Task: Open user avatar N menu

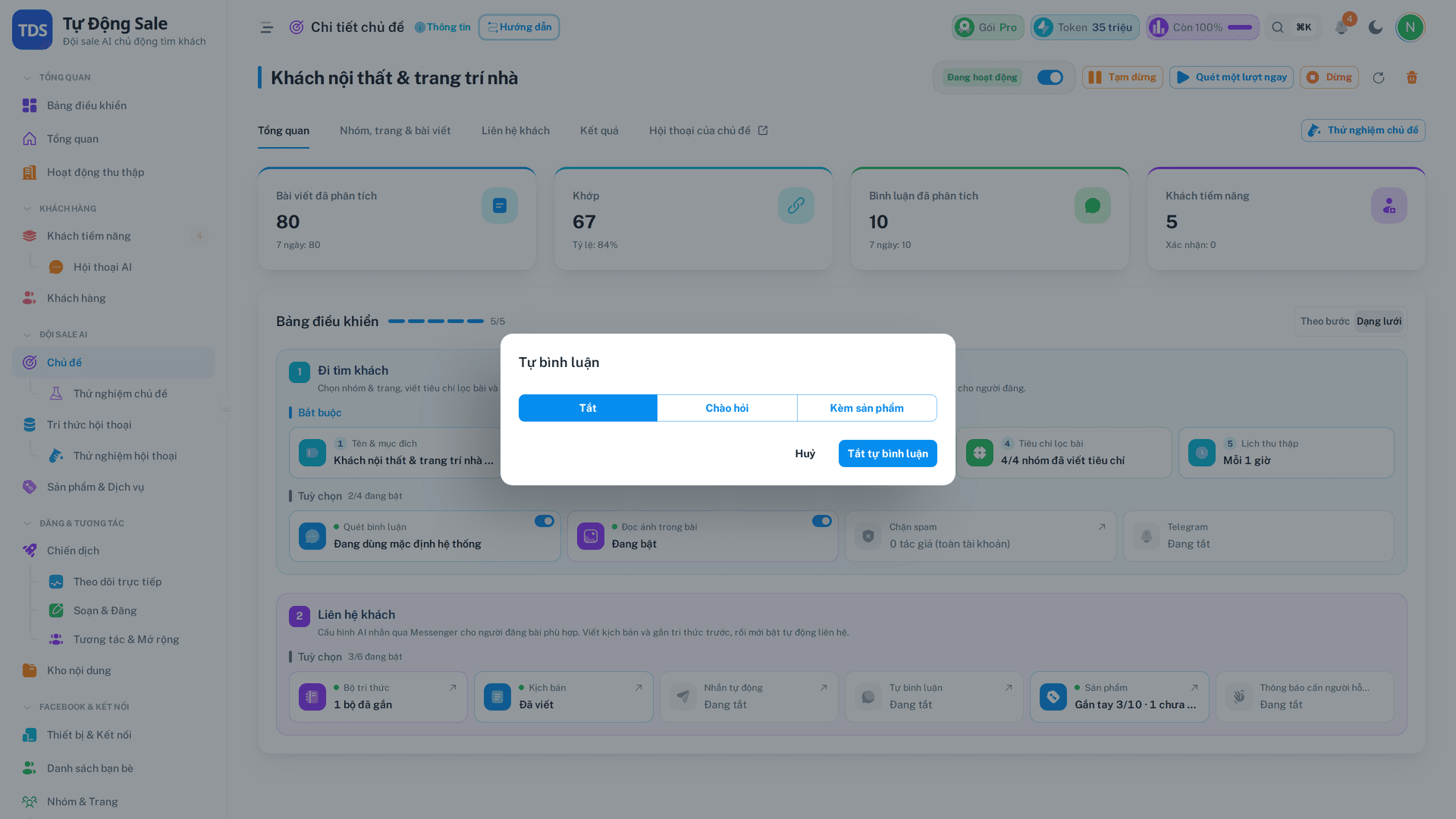Action: click(x=1410, y=27)
